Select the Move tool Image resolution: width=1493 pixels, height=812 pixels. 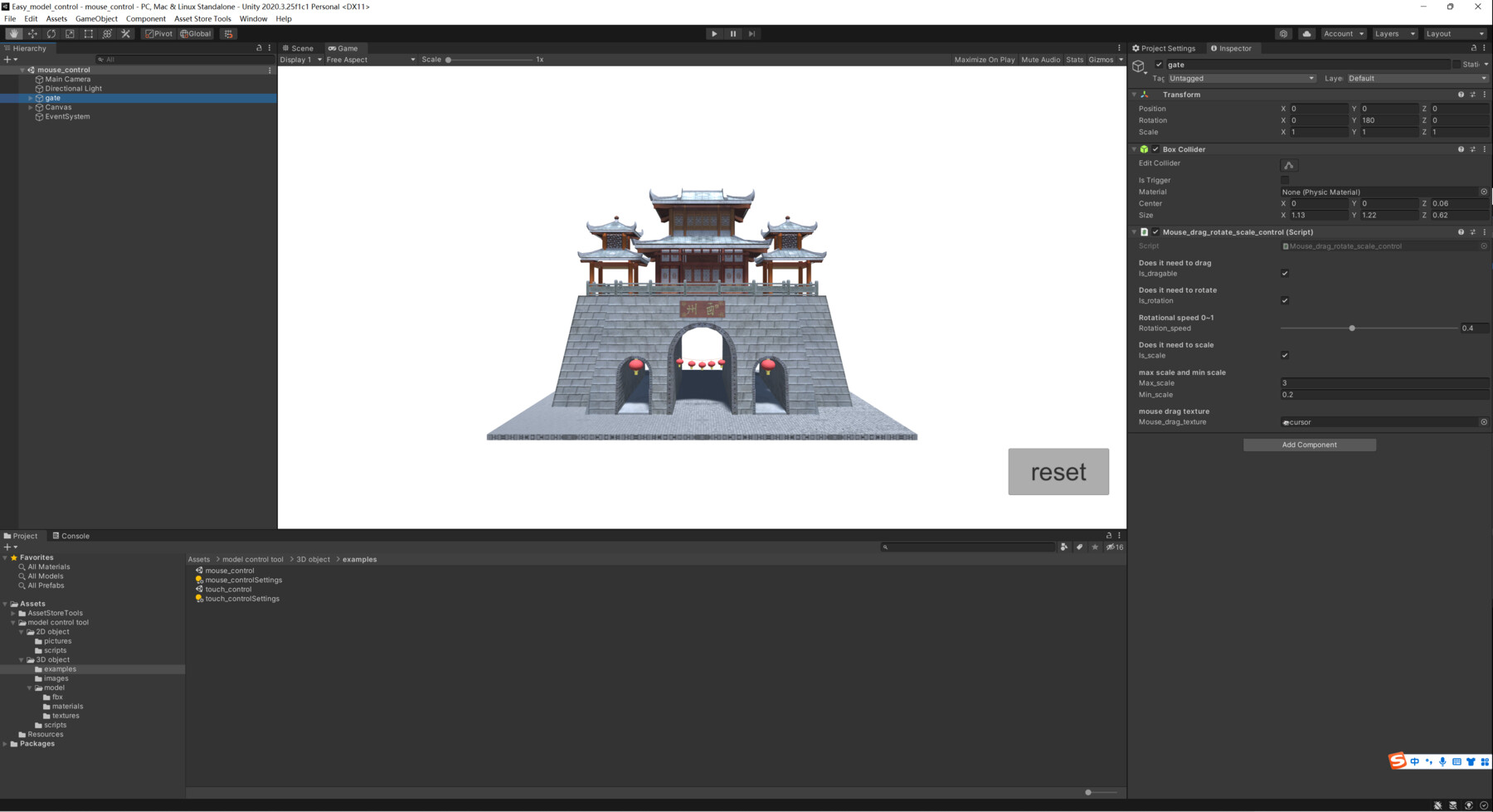pos(32,33)
